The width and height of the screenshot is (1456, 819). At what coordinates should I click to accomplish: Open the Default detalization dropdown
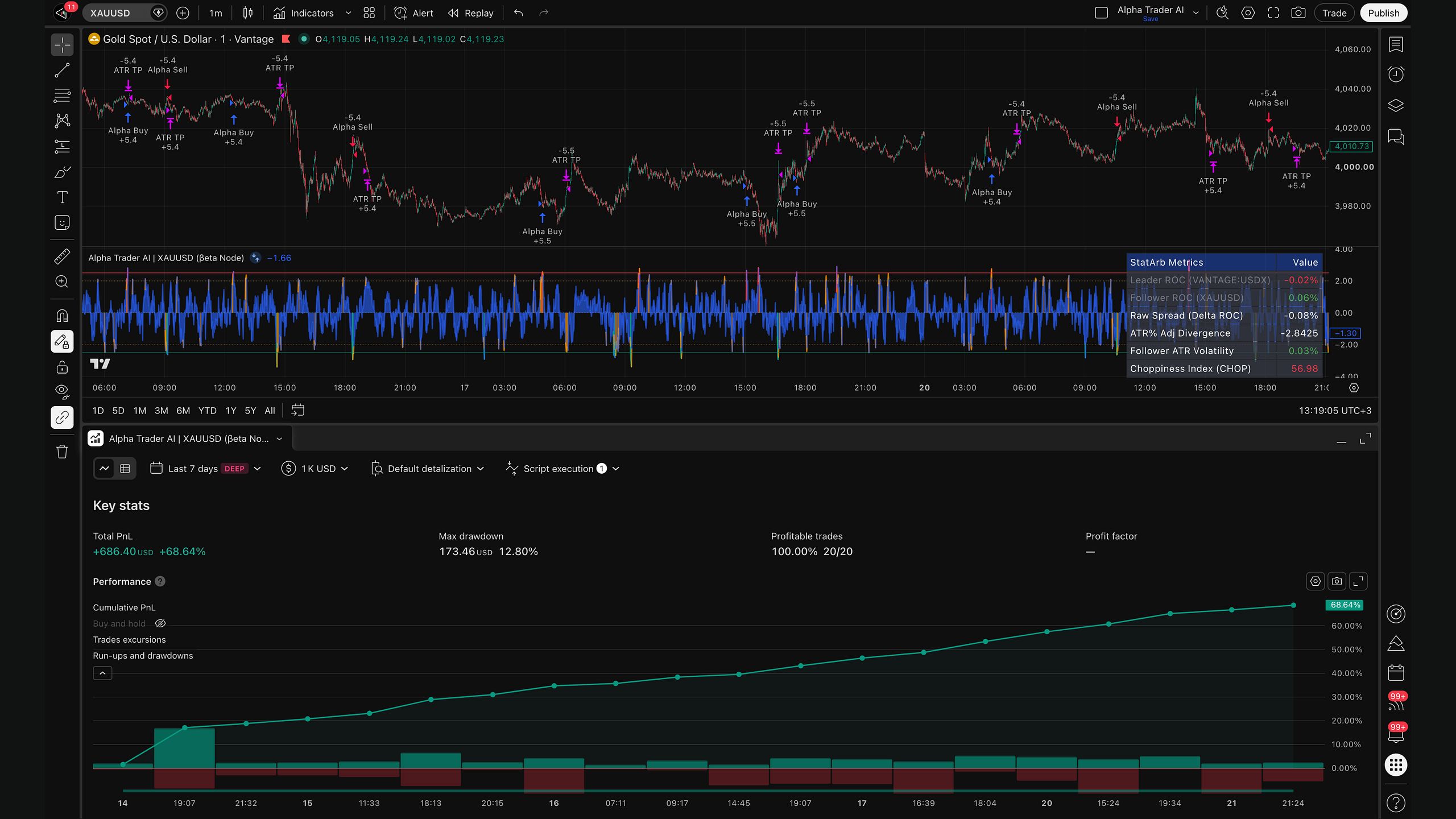pos(427,469)
